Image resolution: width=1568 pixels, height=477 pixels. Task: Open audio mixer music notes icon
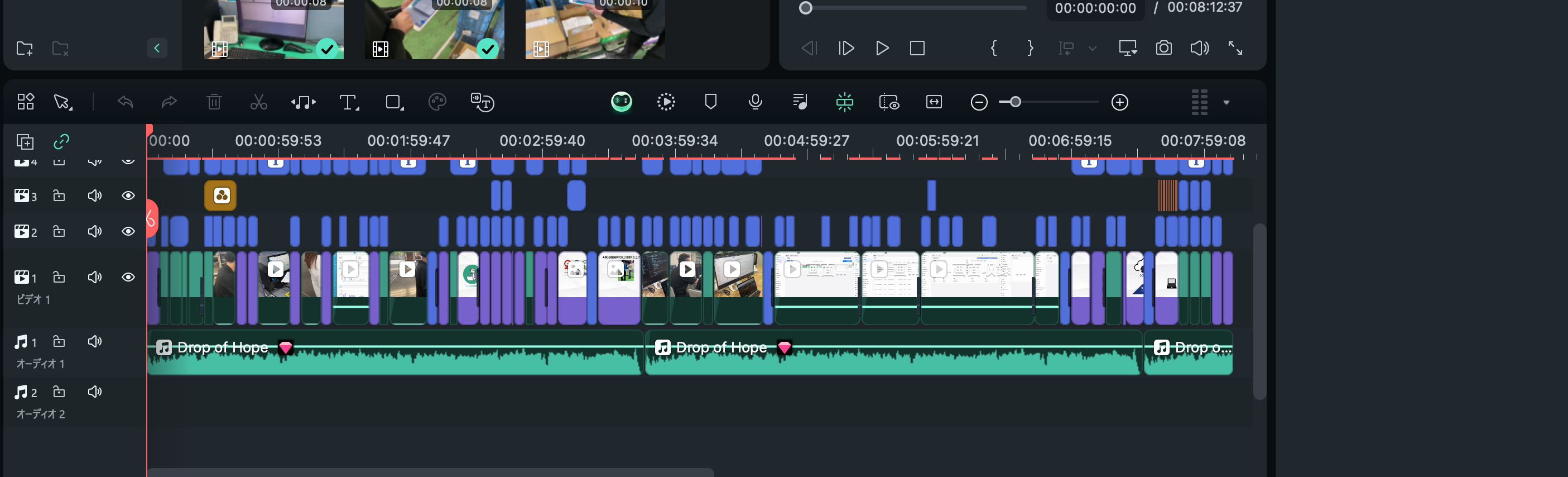[x=800, y=102]
